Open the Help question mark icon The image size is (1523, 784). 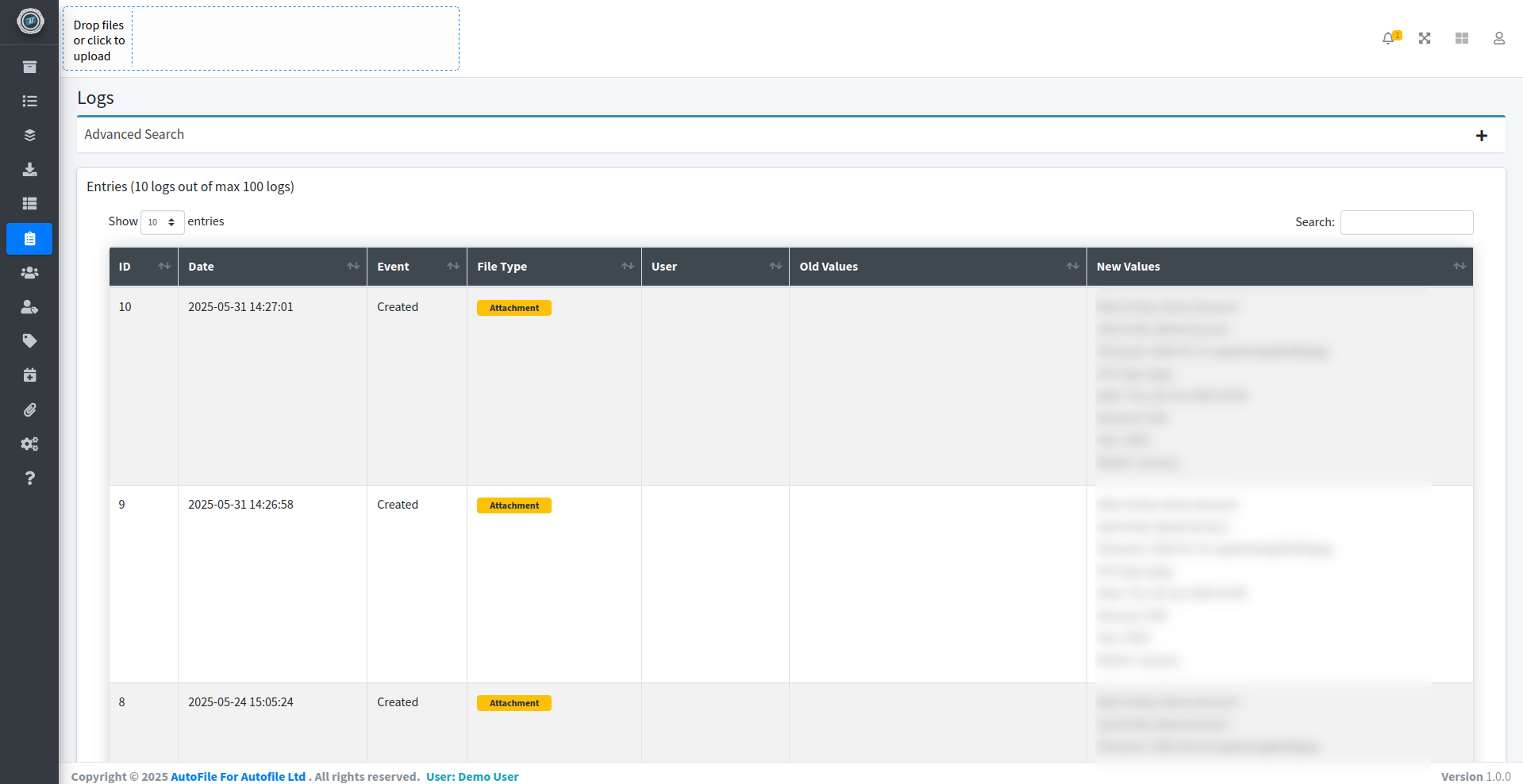click(x=29, y=478)
